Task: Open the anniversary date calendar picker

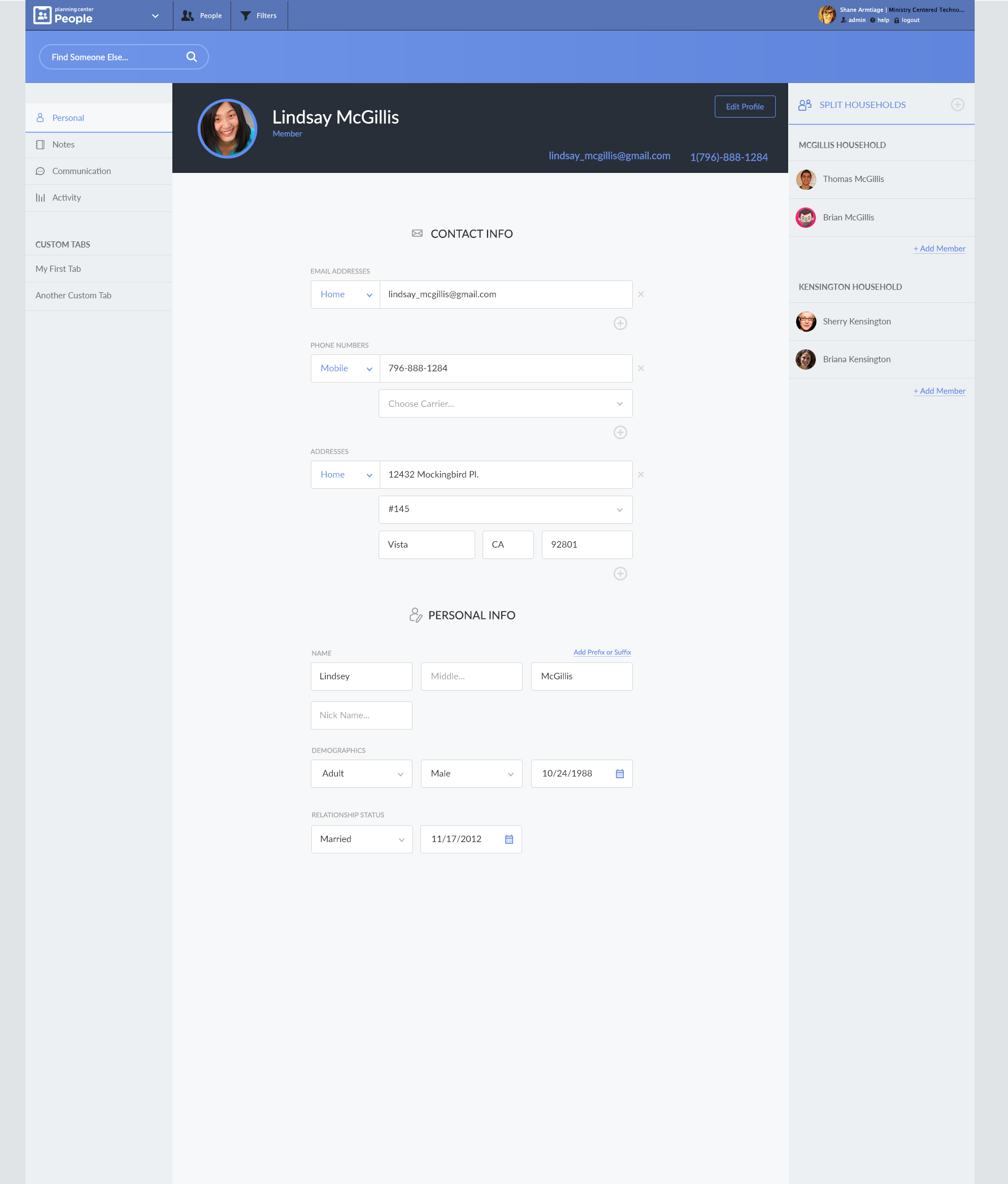Action: click(x=509, y=839)
